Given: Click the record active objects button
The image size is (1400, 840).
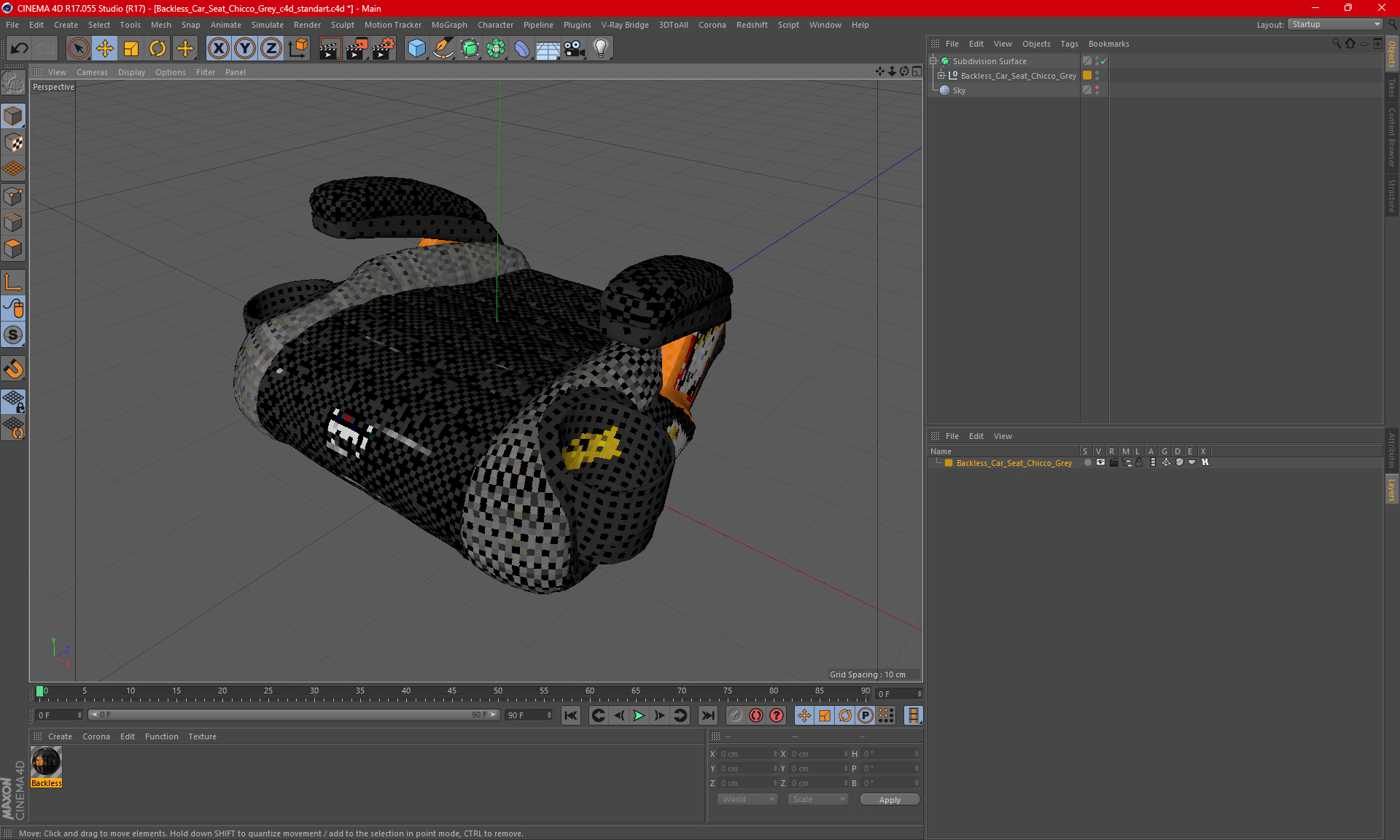Looking at the screenshot, I should [756, 715].
